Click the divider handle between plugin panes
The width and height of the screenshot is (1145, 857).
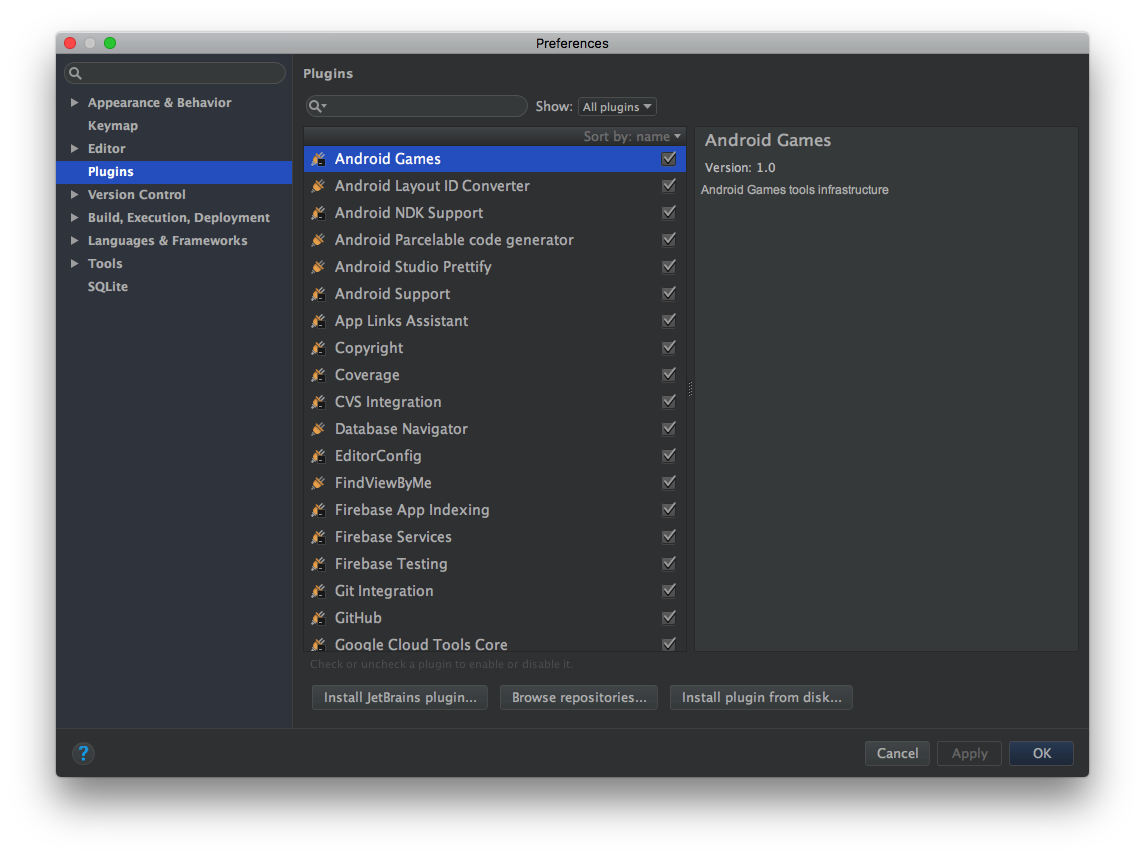pos(690,389)
